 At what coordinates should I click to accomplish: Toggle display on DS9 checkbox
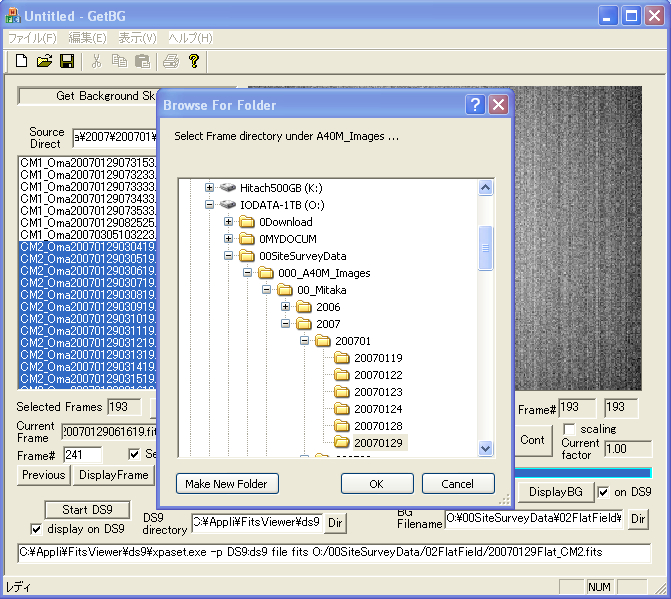(37, 529)
